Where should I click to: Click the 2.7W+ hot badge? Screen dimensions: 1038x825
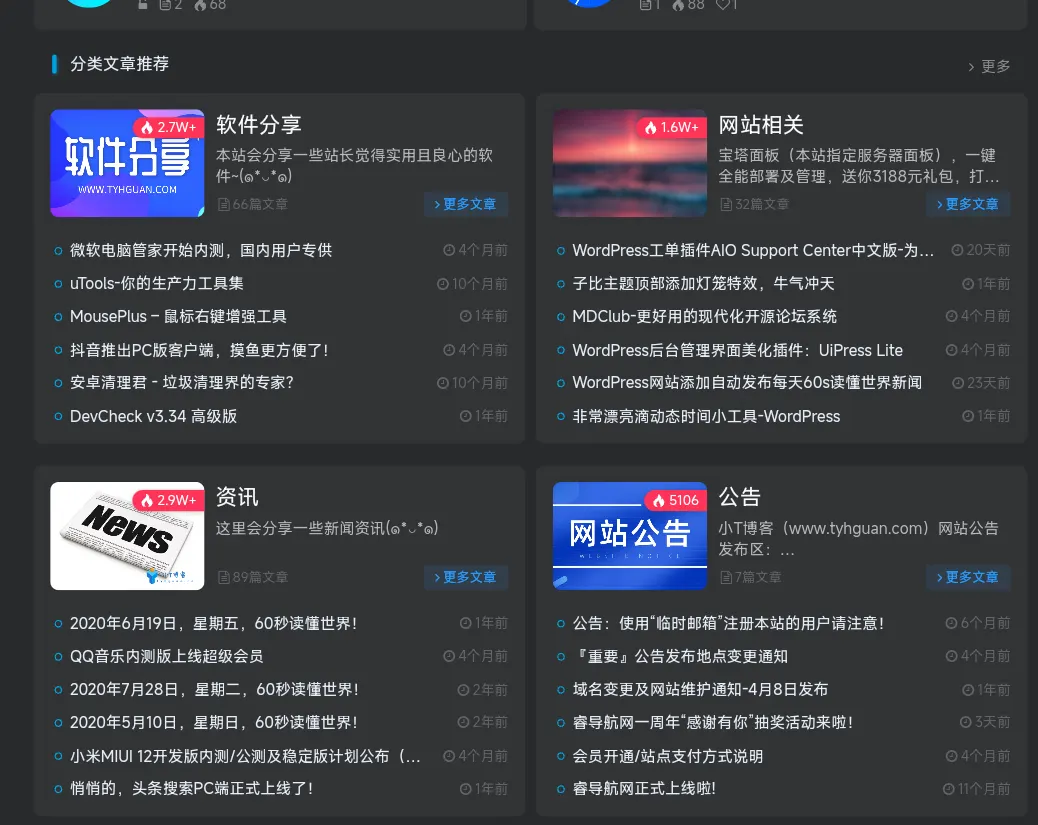[169, 127]
